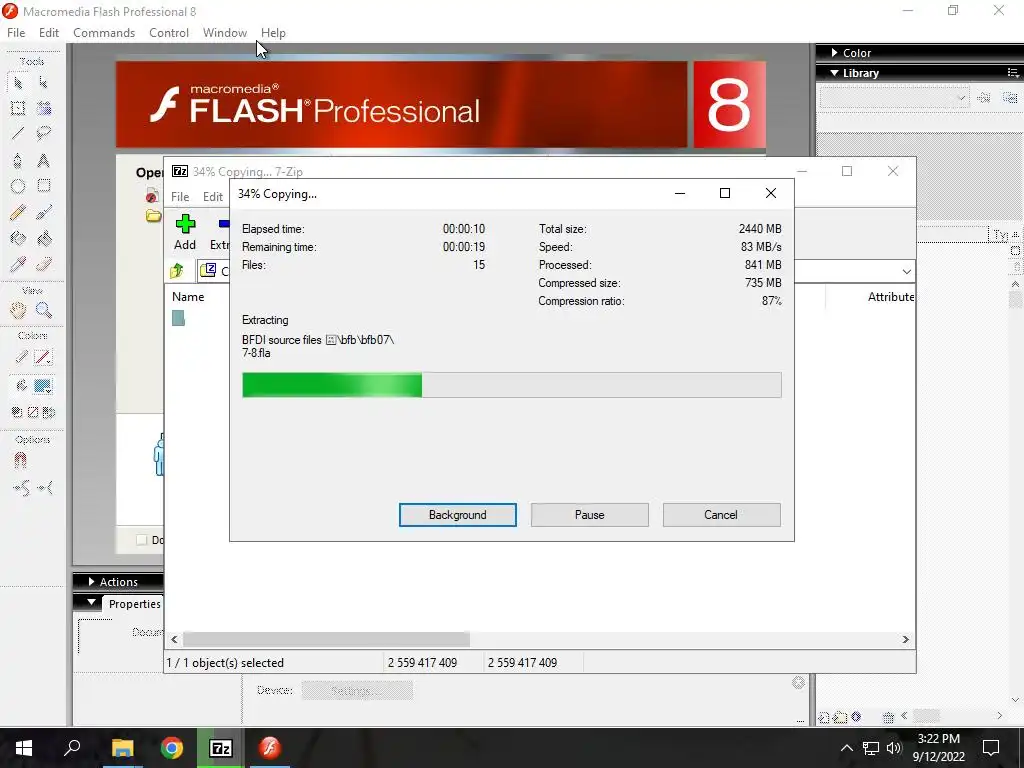Go up one folder in 7-Zip
This screenshot has height=768, width=1024.
coord(177,270)
